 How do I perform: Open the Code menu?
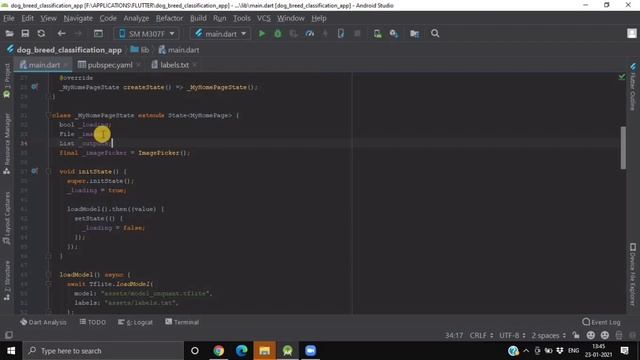(x=108, y=18)
